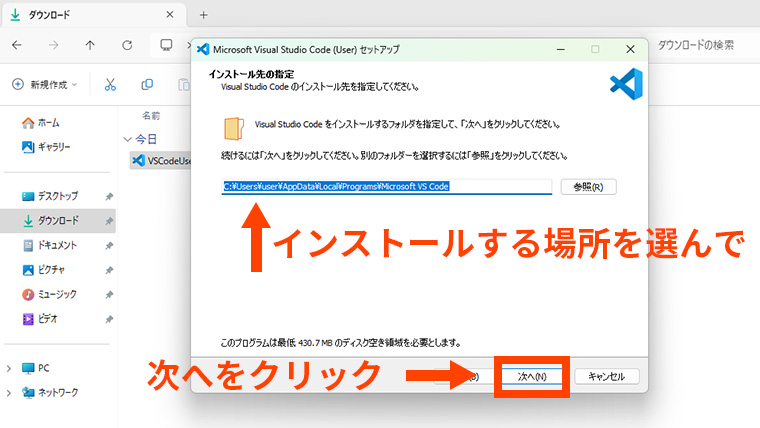Click the refresh icon in Explorer
This screenshot has width=760, height=428.
point(127,45)
